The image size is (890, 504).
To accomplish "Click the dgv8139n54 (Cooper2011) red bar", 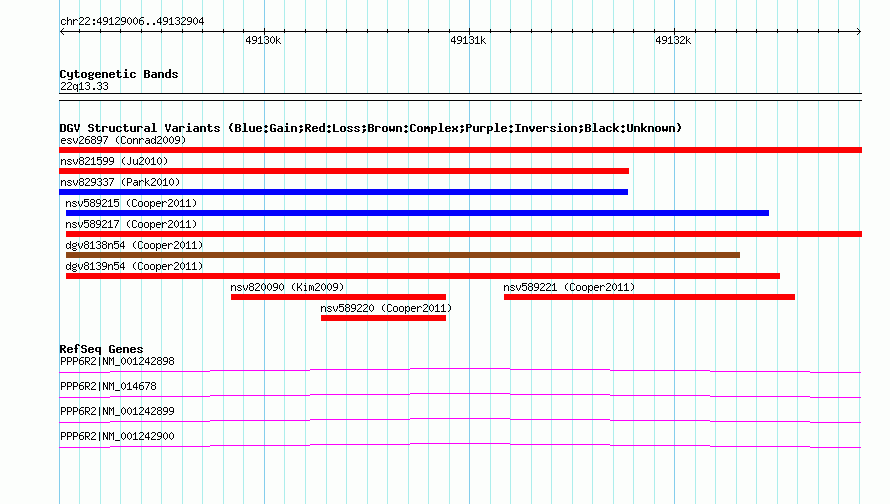I will point(423,276).
